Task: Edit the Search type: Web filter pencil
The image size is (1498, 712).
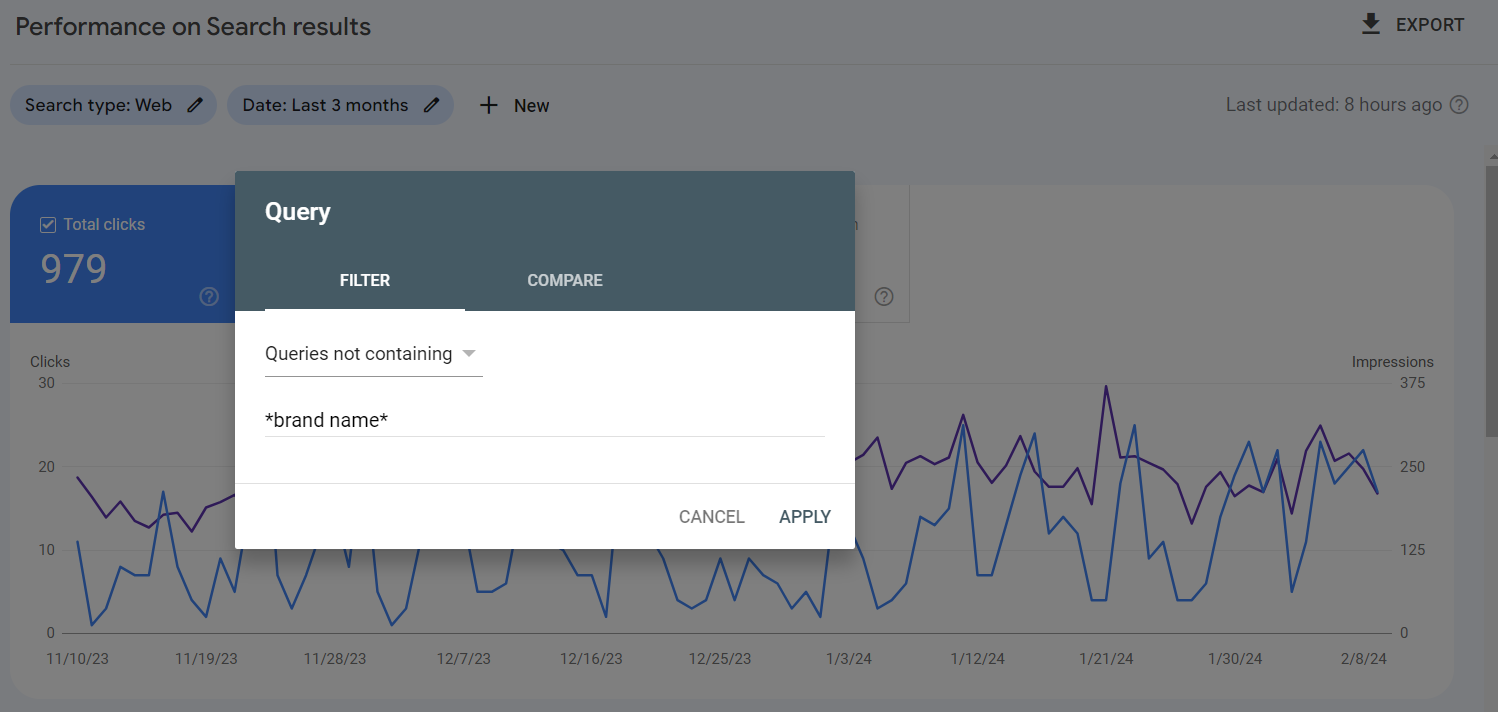Action: click(x=195, y=105)
